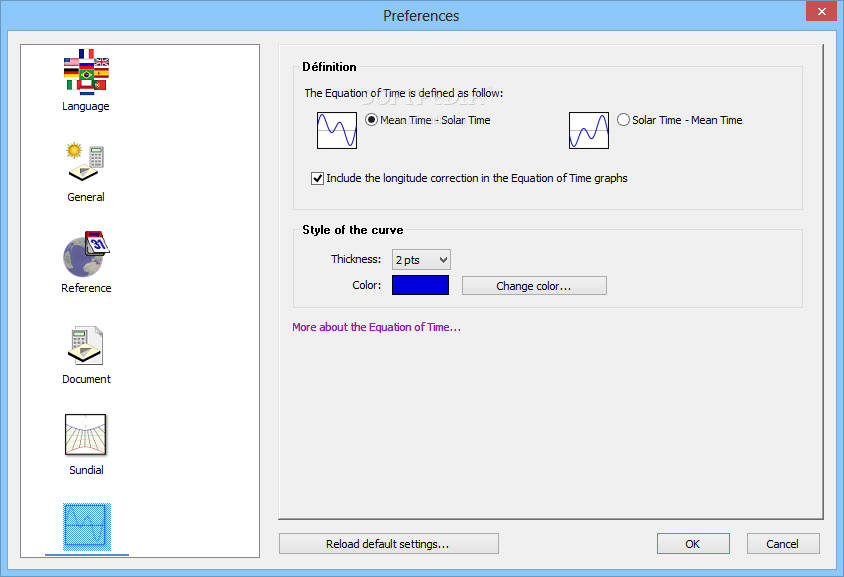Click the Document label in sidebar
844x577 pixels.
pos(86,379)
